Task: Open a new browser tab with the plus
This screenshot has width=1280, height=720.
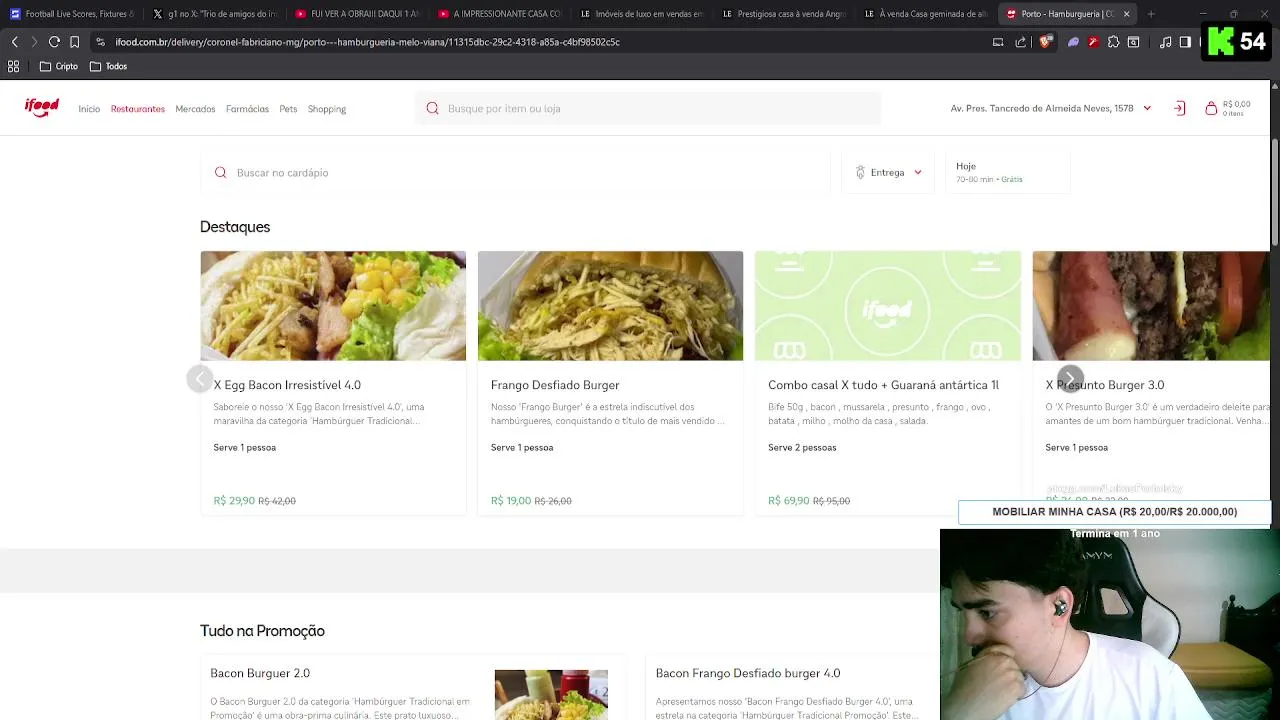Action: [1151, 14]
